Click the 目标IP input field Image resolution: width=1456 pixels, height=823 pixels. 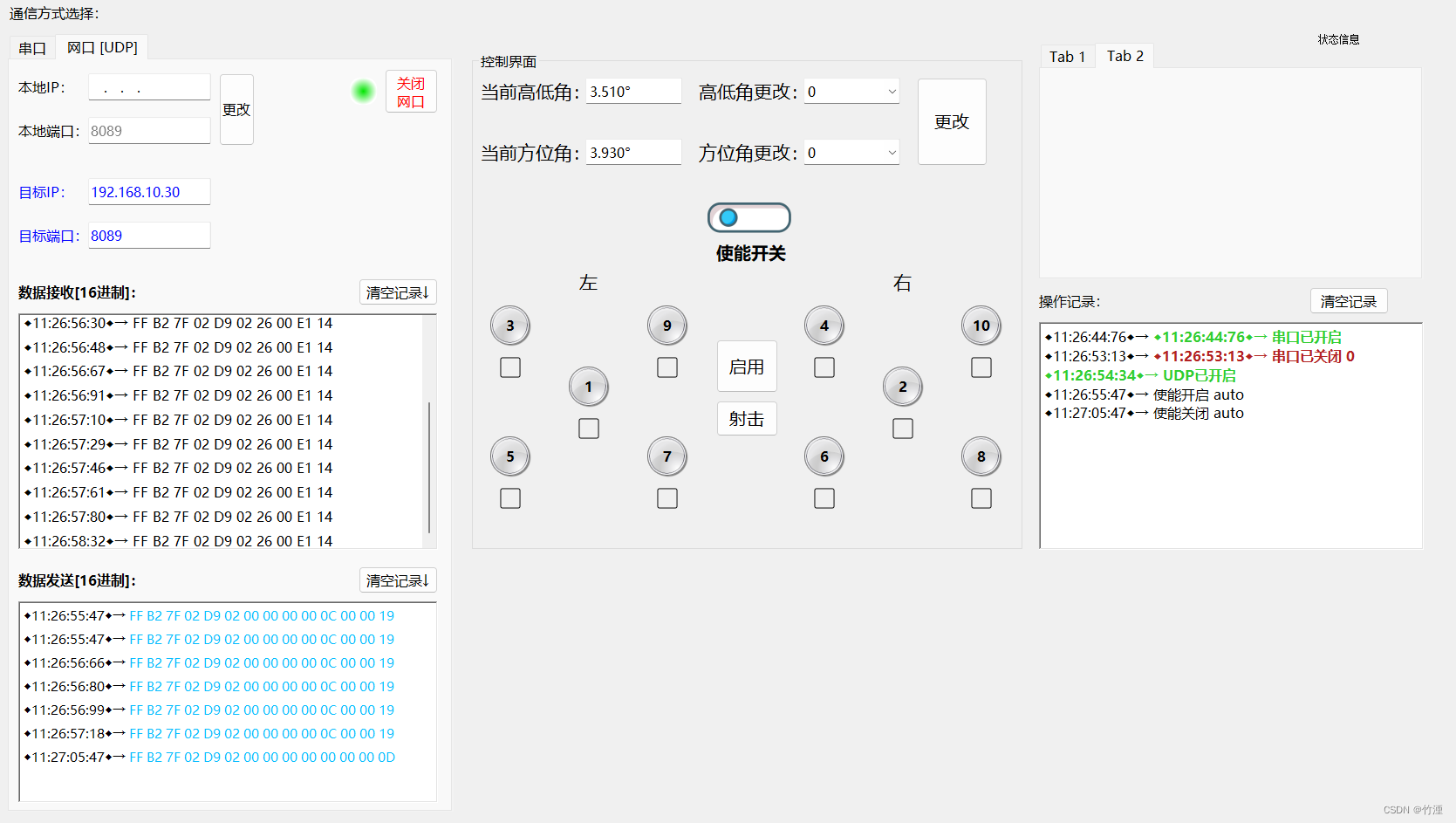(x=148, y=191)
